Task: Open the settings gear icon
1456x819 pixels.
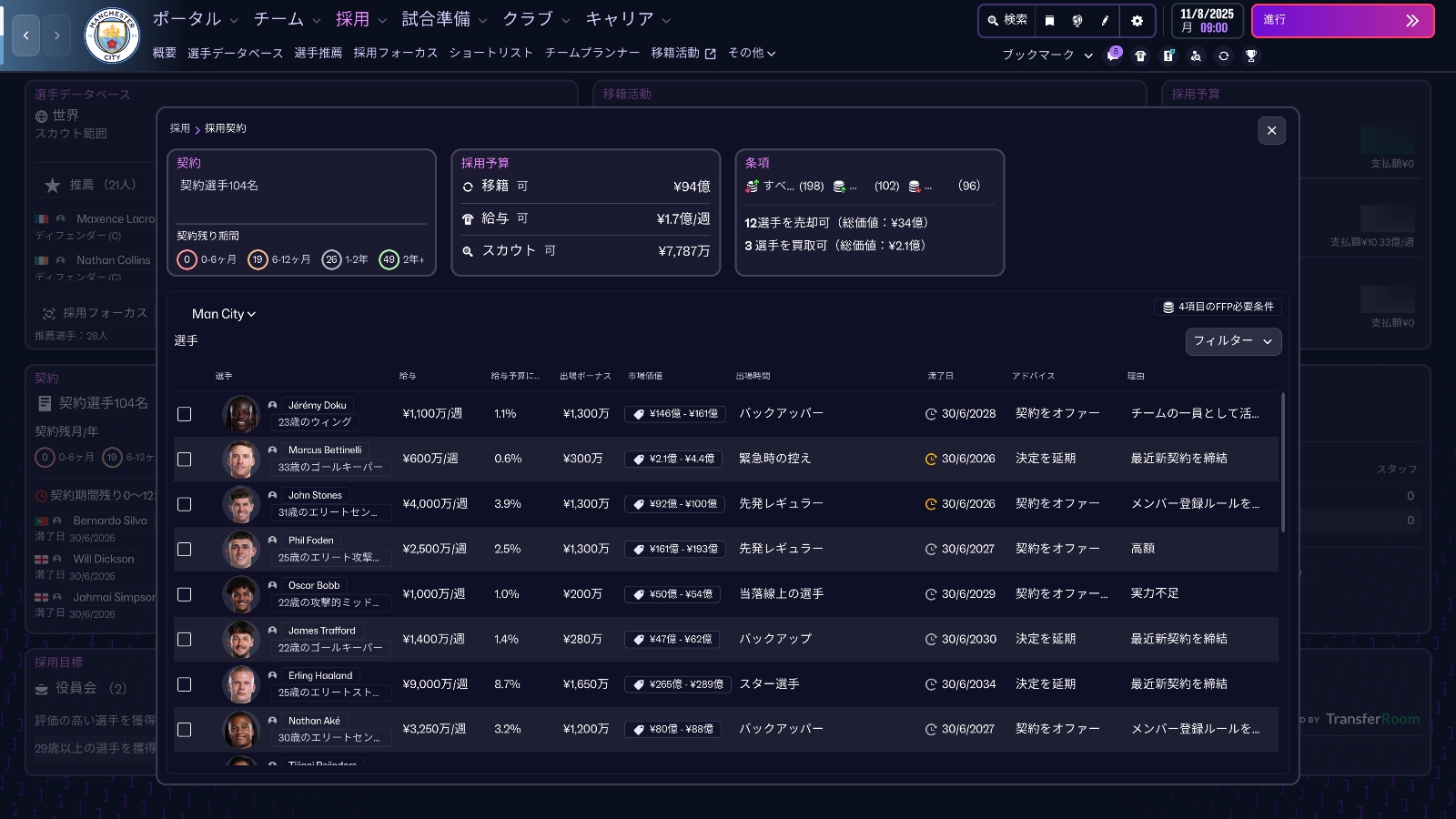Action: [x=1137, y=21]
